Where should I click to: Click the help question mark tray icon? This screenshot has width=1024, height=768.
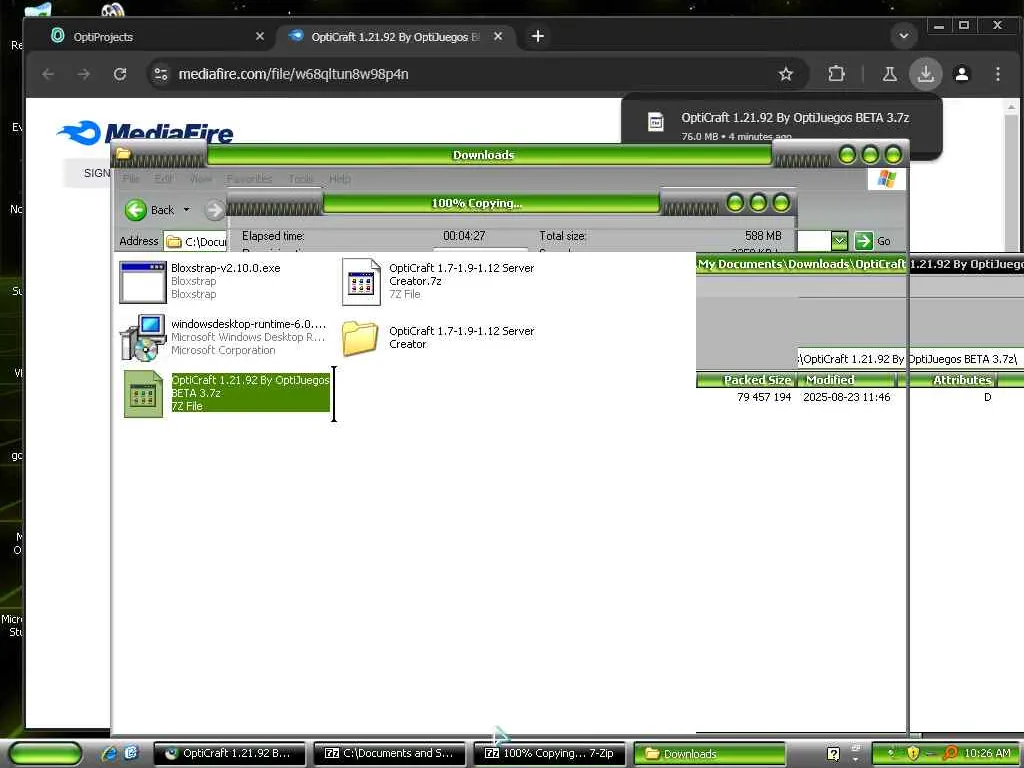(834, 754)
